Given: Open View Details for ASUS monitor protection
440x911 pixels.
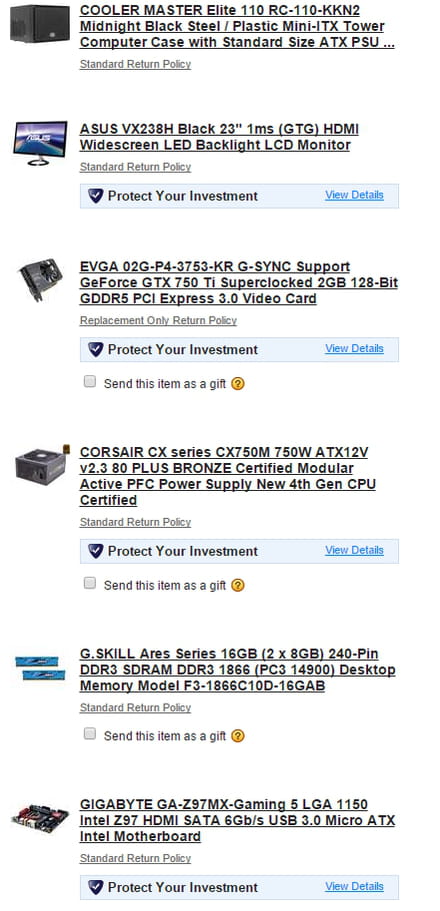Looking at the screenshot, I should (x=354, y=195).
